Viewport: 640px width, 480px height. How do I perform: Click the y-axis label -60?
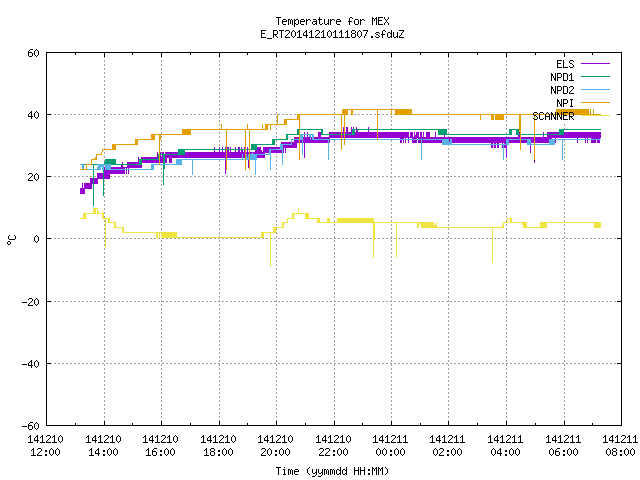click(31, 426)
